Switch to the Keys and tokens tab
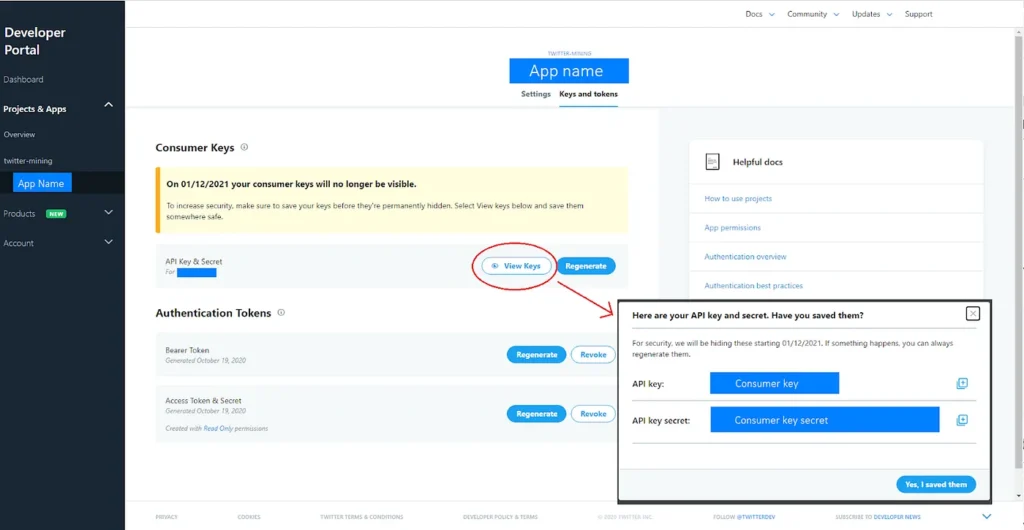The image size is (1024, 530). 588,94
